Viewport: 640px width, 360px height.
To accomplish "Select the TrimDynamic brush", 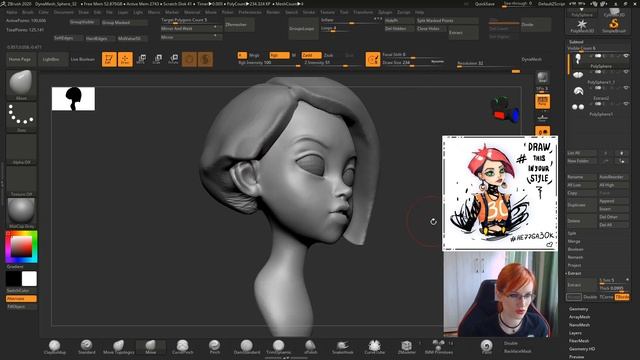I will pyautogui.click(x=279, y=347).
